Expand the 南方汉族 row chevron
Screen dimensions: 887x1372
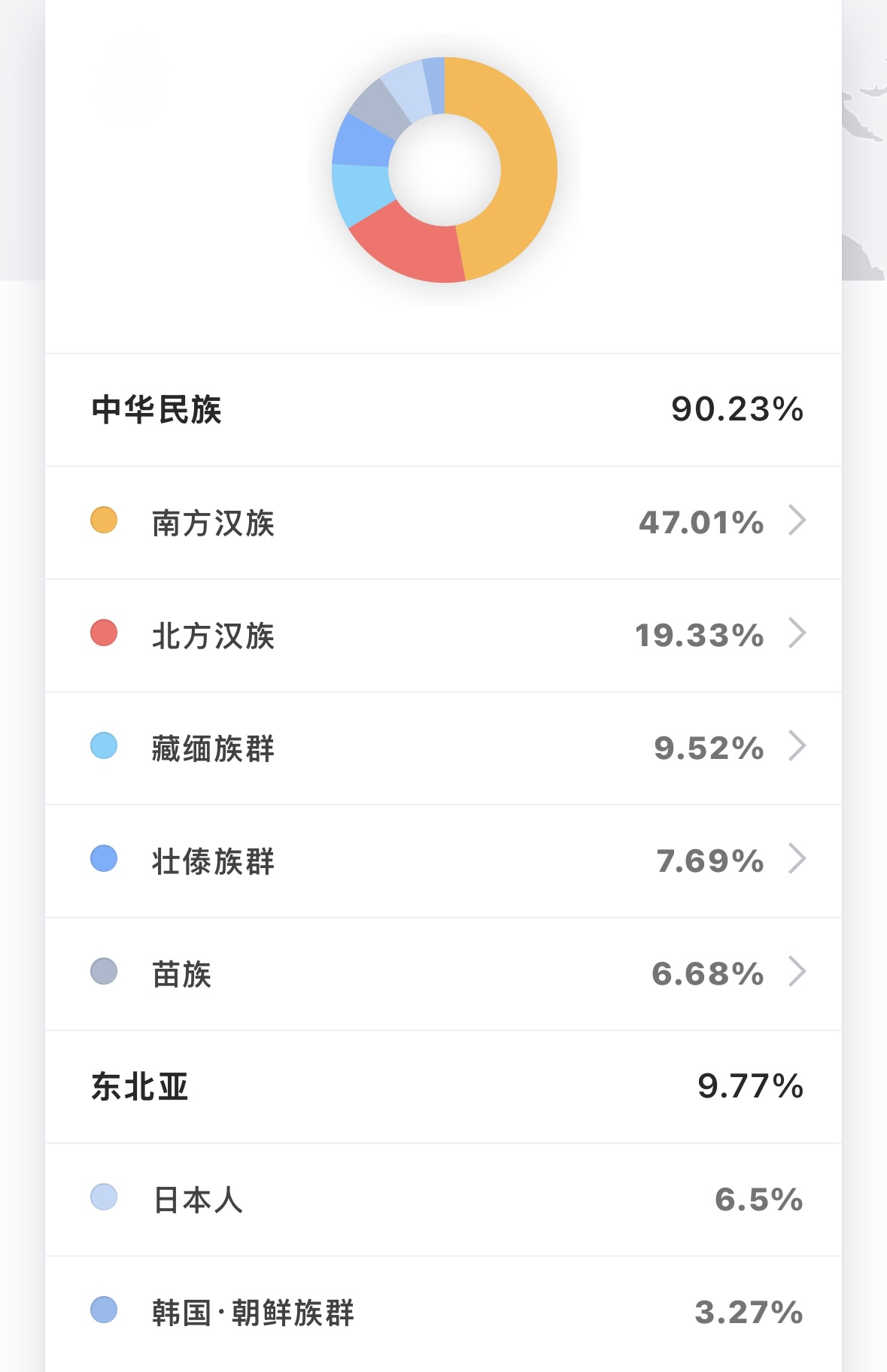[797, 521]
